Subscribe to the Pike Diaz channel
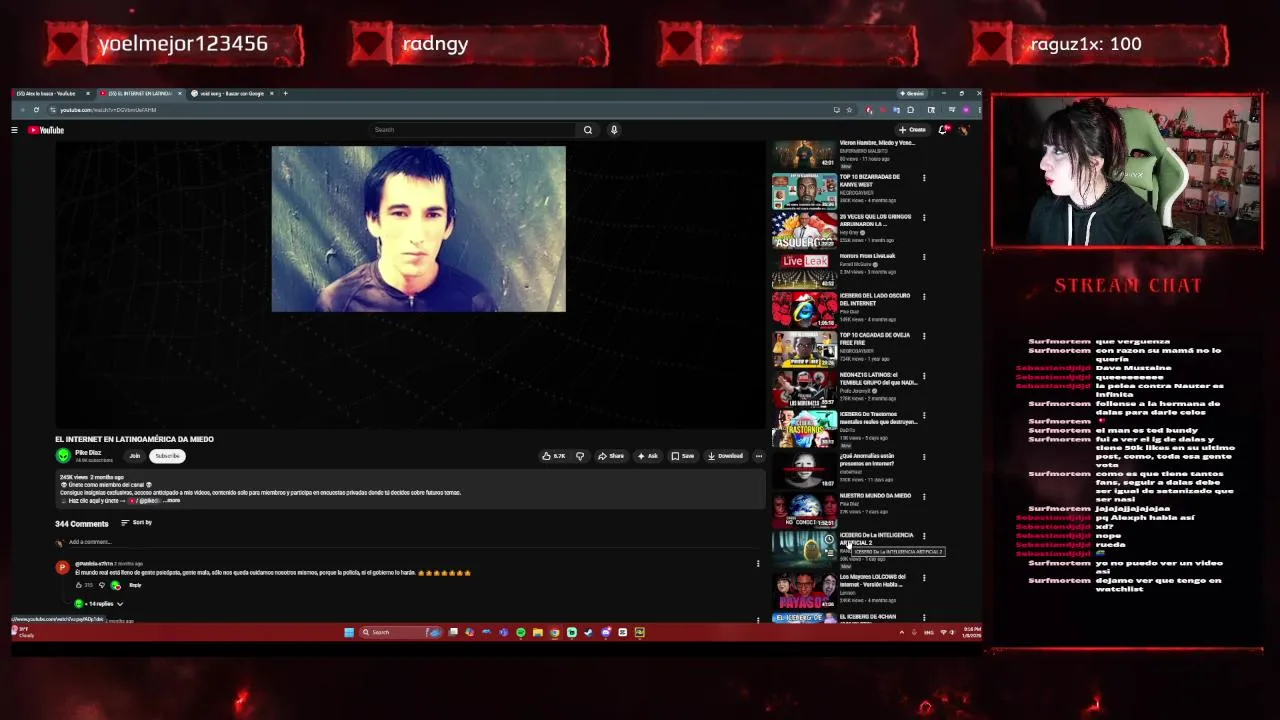 click(x=167, y=456)
